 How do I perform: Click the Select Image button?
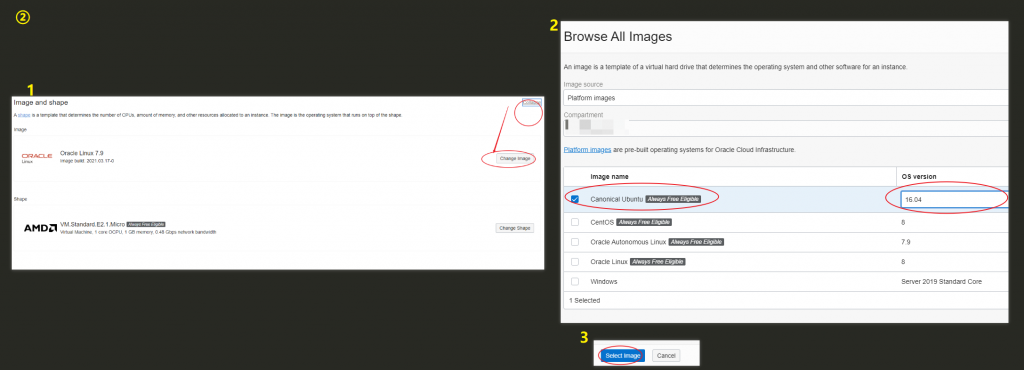click(x=623, y=356)
